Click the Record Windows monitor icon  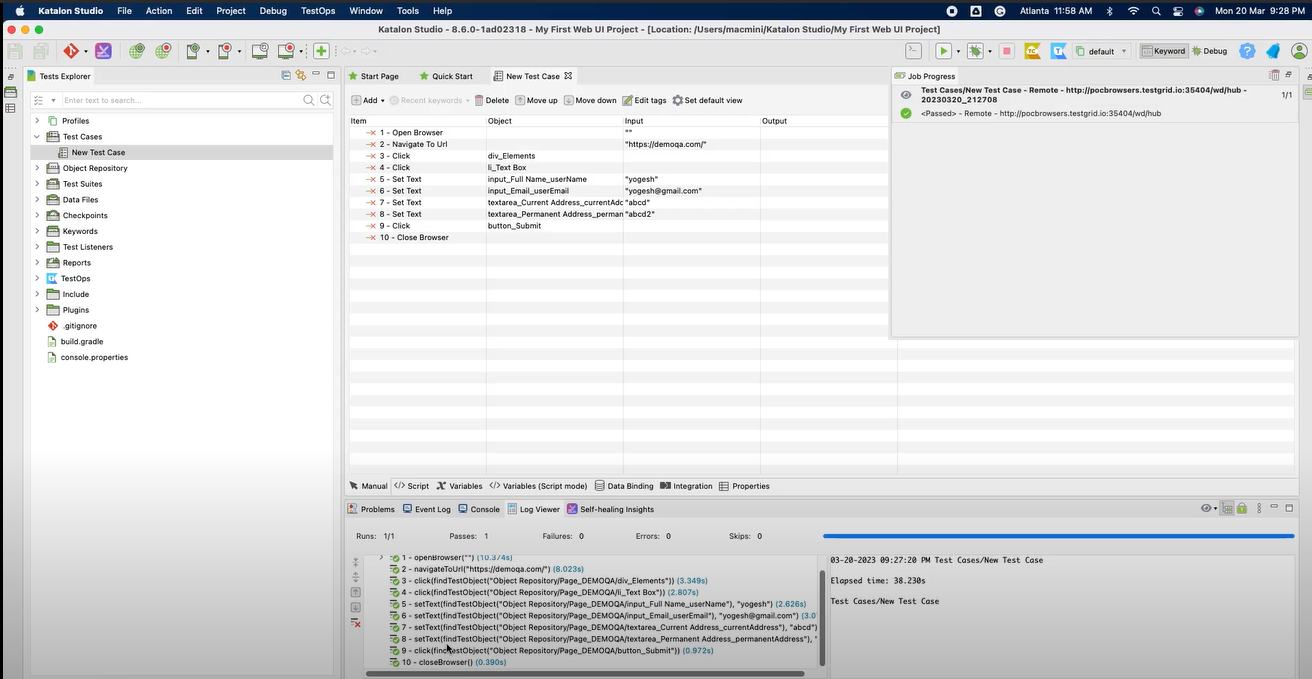(286, 51)
